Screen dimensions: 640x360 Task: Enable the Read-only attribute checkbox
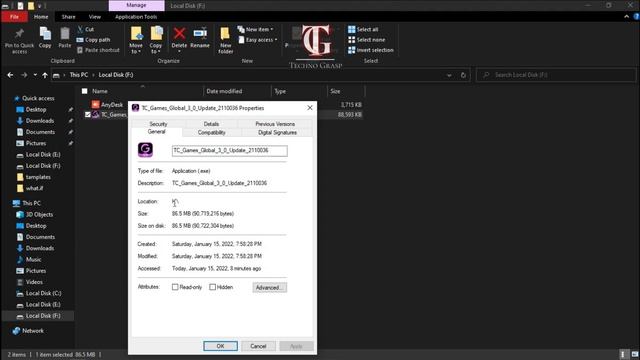click(175, 287)
